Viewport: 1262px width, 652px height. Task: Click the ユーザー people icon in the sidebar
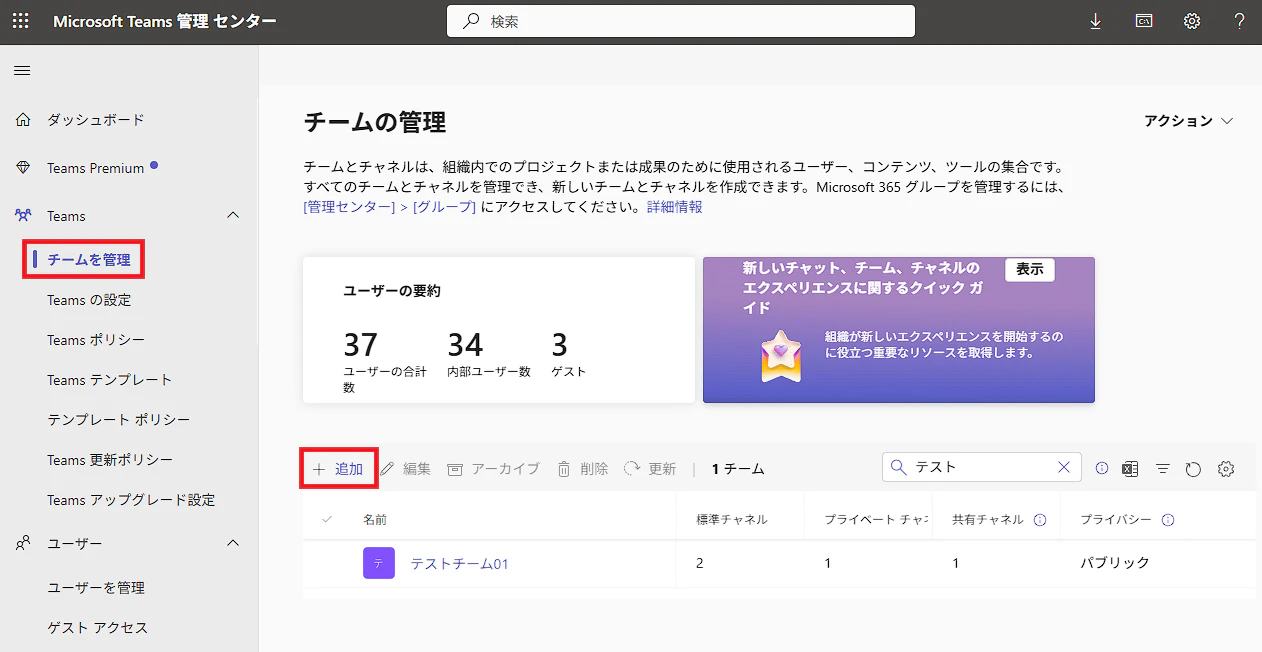(x=23, y=543)
